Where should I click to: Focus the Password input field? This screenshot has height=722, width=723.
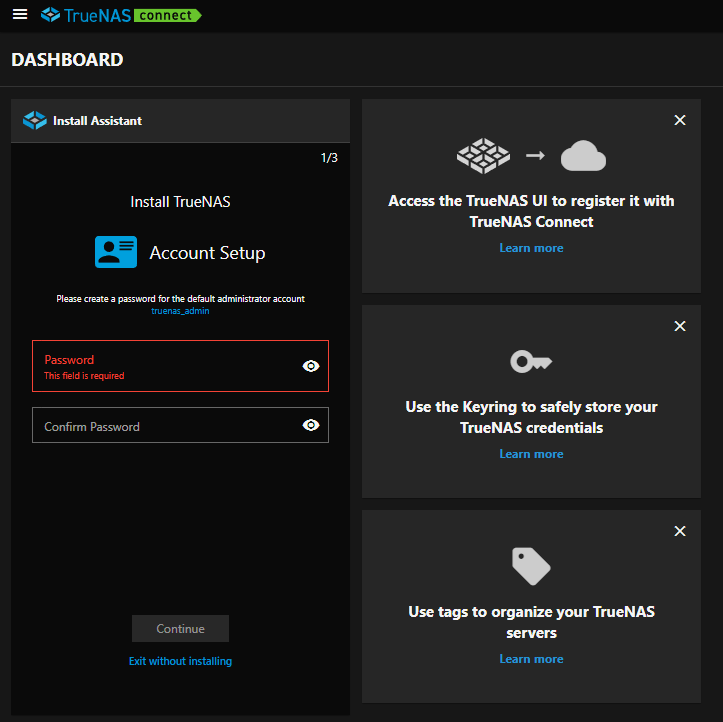[180, 366]
